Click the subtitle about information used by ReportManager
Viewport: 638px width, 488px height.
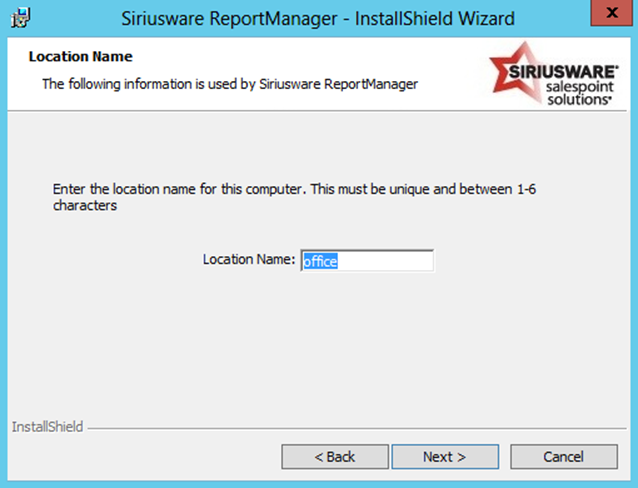pos(229,84)
